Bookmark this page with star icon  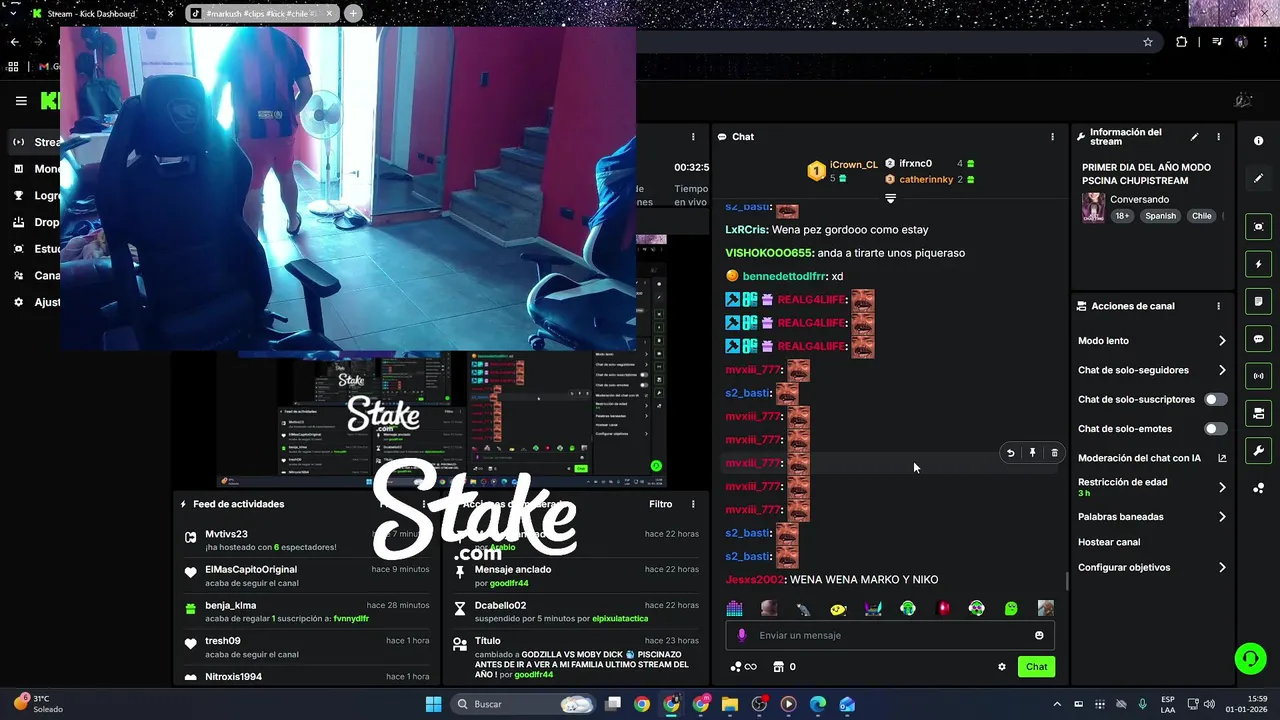(1148, 42)
